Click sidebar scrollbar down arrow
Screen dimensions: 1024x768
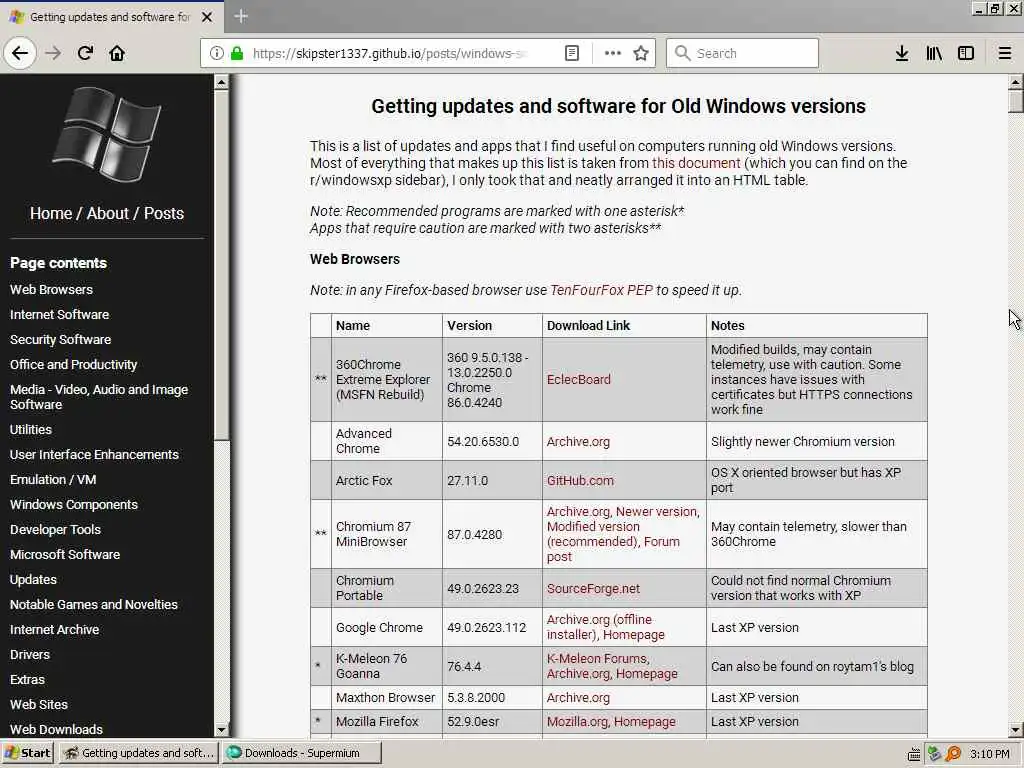point(221,730)
